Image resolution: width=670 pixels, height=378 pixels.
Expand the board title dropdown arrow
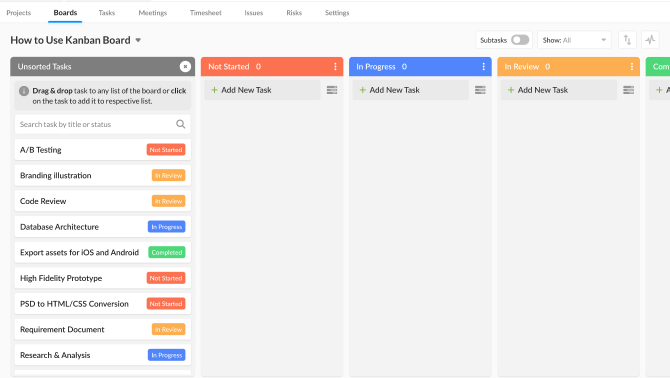138,40
